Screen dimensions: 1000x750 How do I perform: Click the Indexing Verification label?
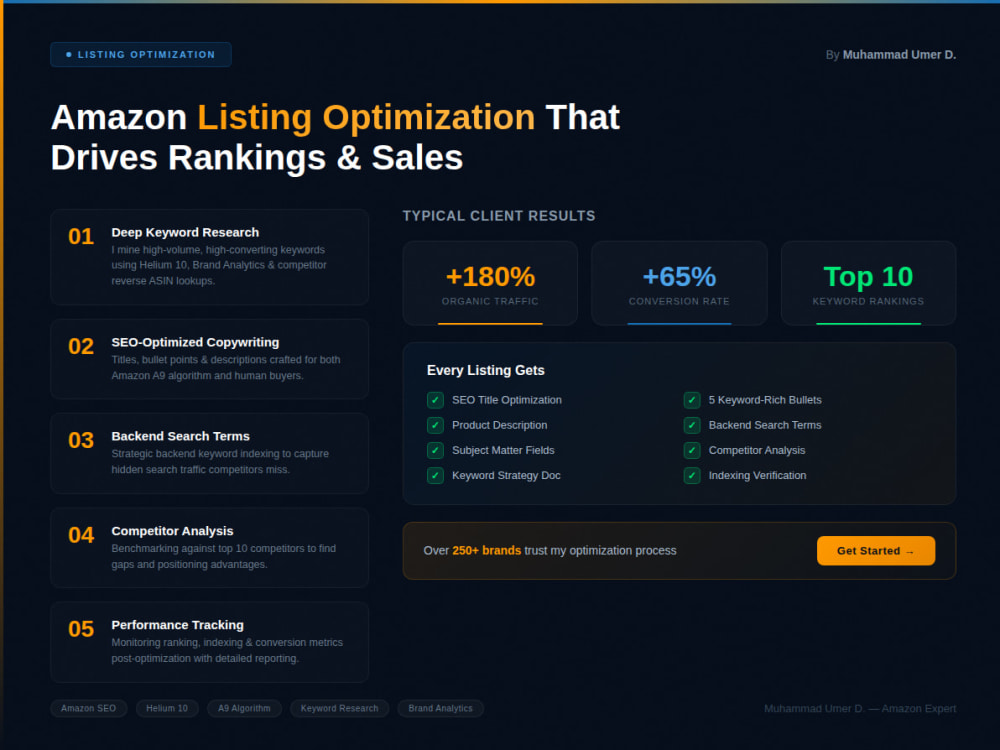(x=757, y=476)
